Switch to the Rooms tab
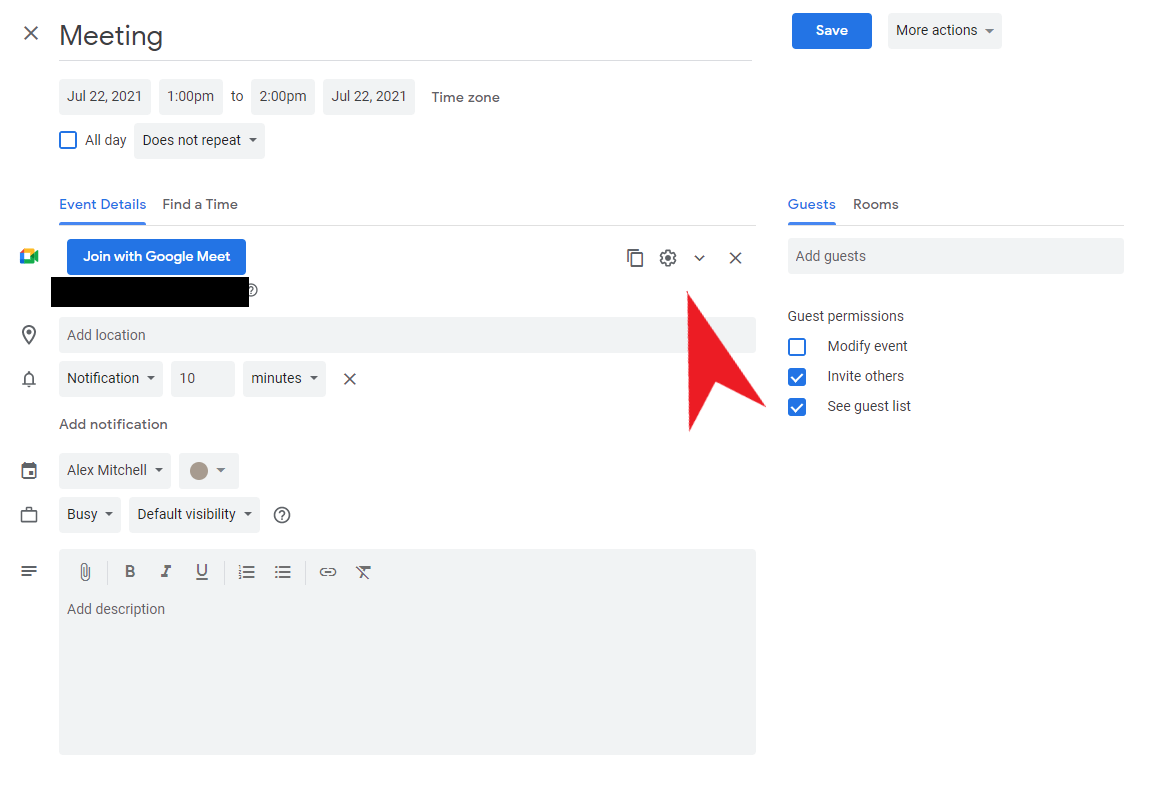1176x791 pixels. (875, 204)
